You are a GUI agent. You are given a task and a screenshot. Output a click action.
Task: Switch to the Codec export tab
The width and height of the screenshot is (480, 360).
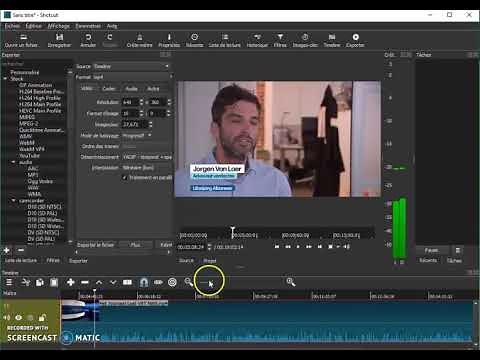click(109, 89)
